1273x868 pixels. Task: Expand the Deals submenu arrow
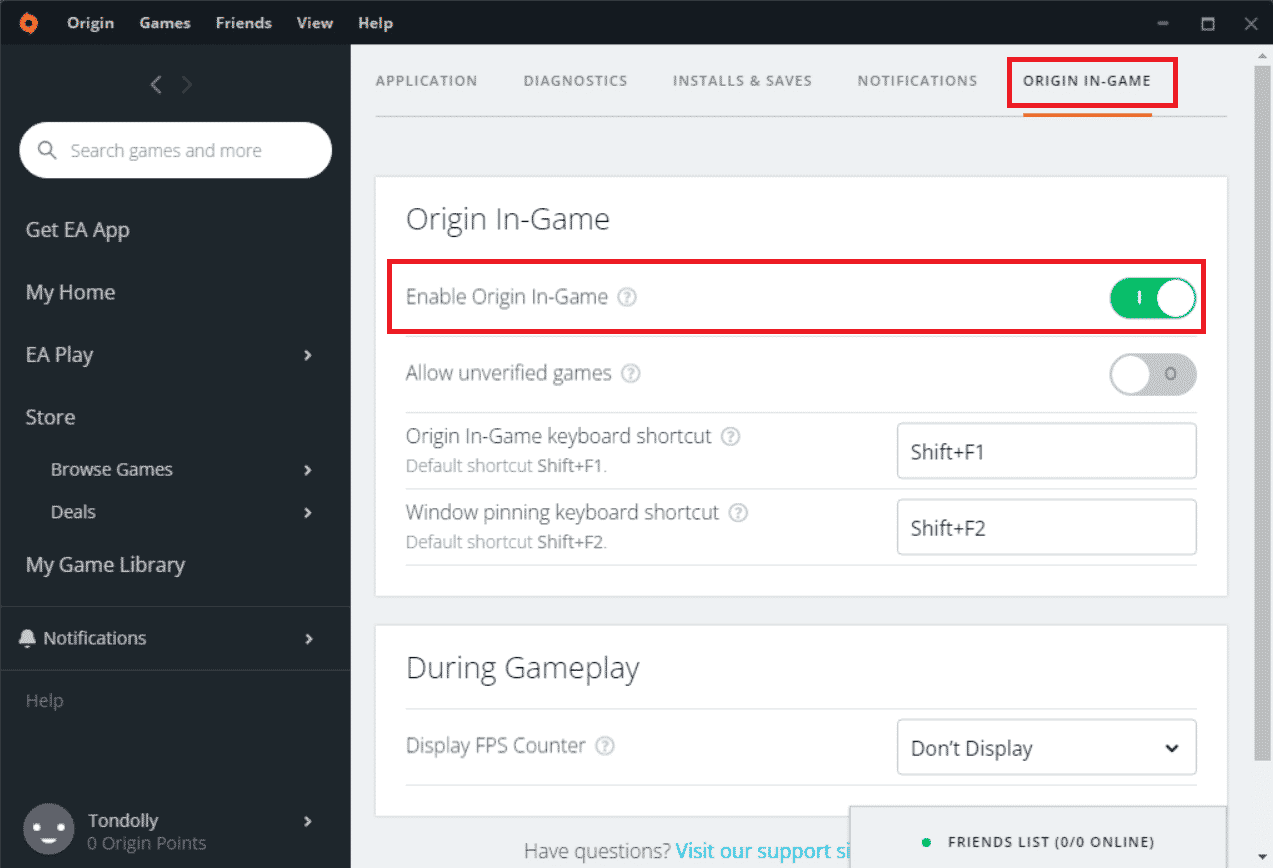[x=308, y=512]
